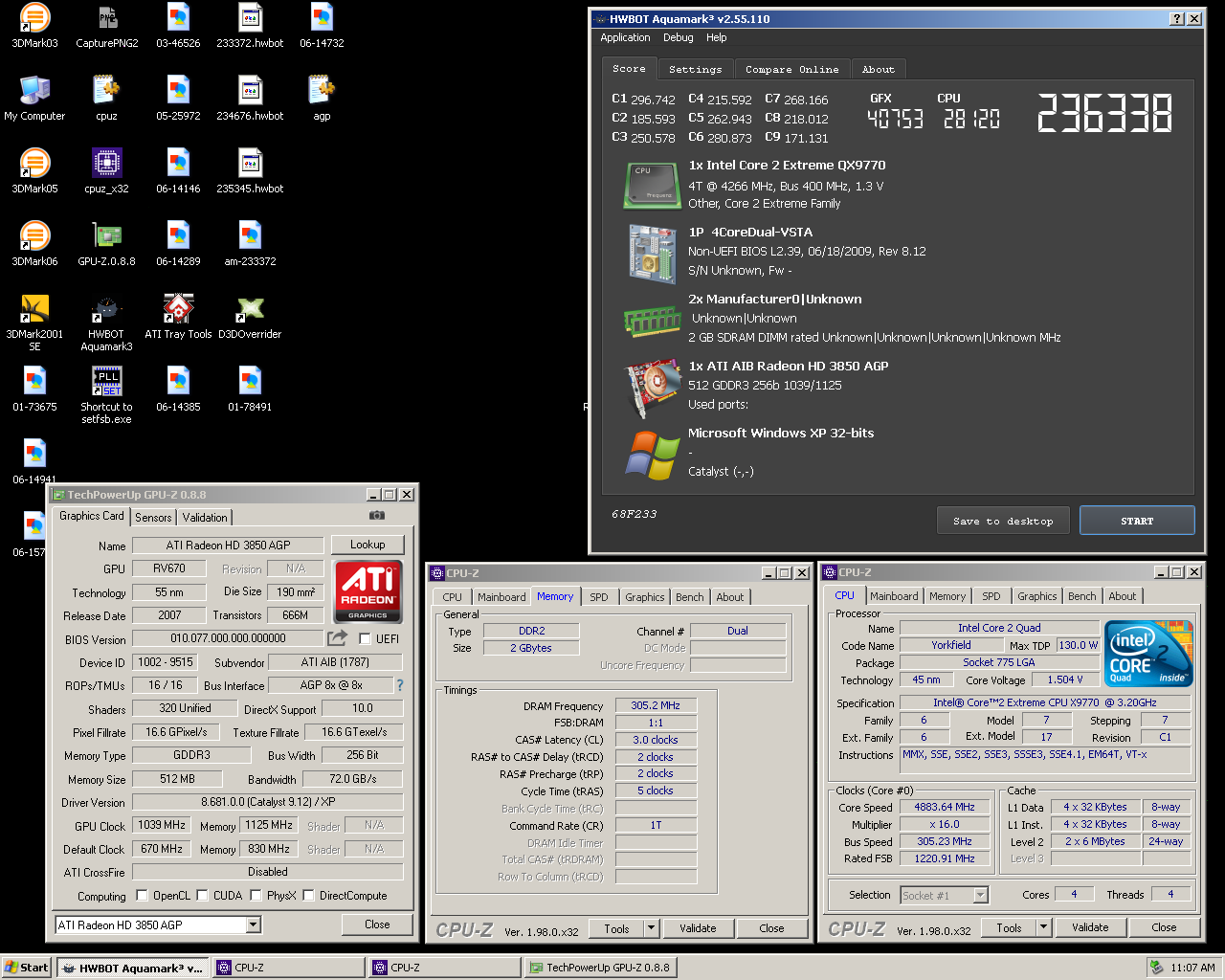The height and width of the screenshot is (980, 1225).
Task: Click Validate in the CPU-Z Memory window
Action: click(698, 928)
